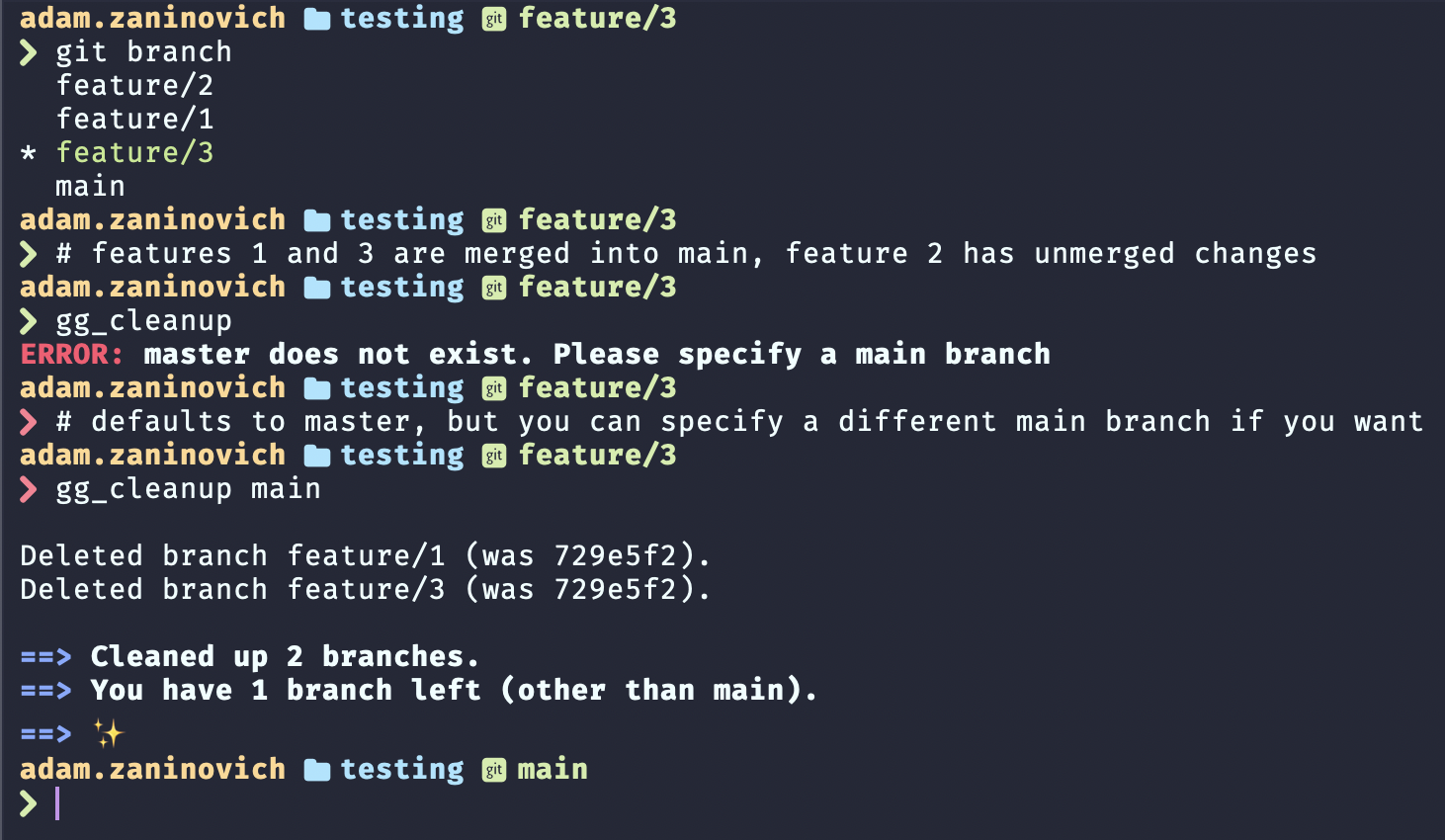The image size is (1445, 840).
Task: Select feature/2 in the branch list output
Action: tap(134, 86)
